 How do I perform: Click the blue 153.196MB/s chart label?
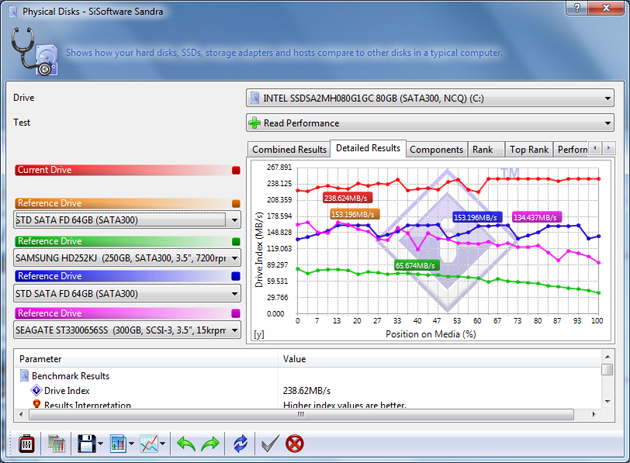point(477,217)
